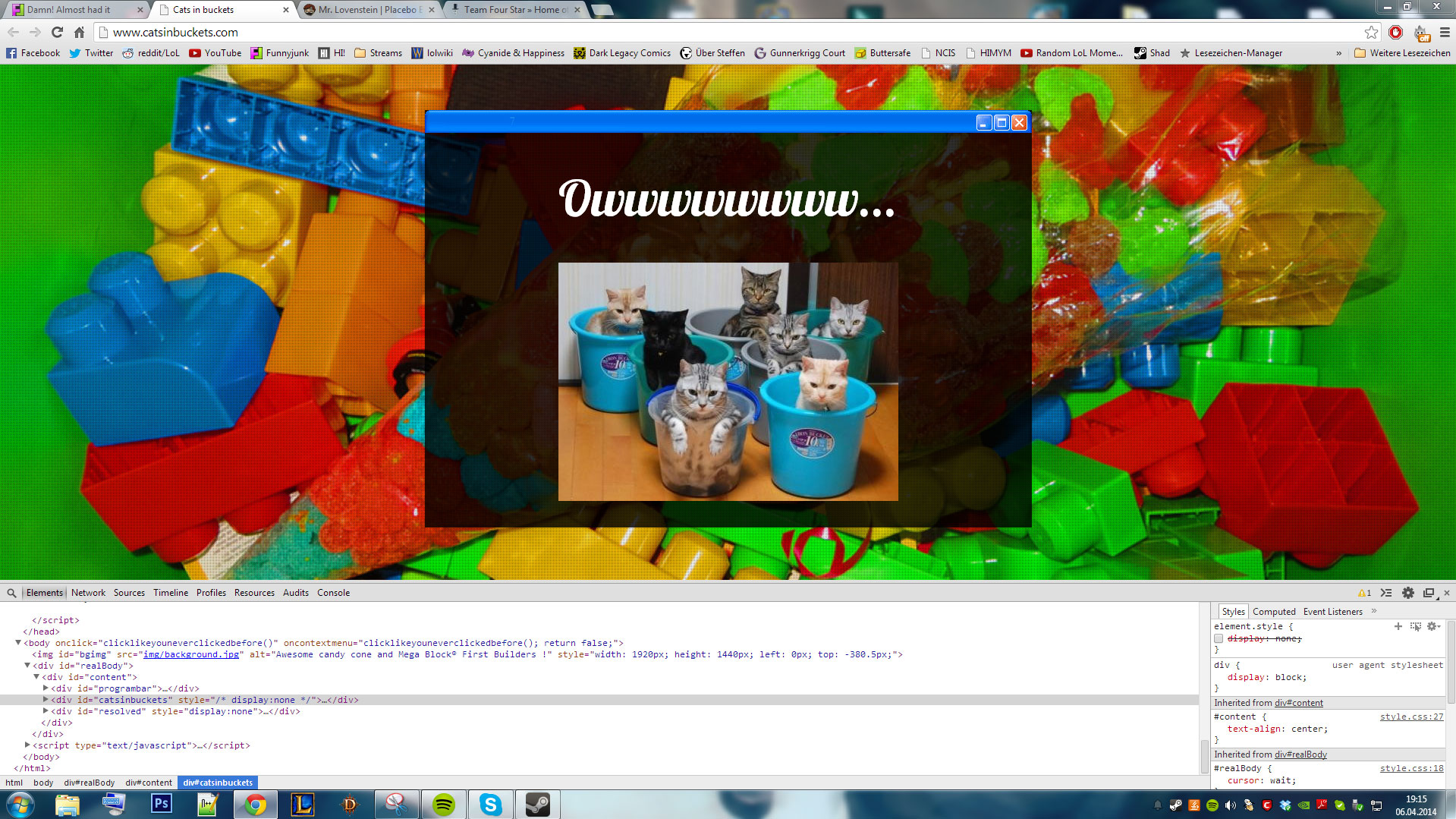Screen dimensions: 1456x819
Task: Click the volume speaker tray icon
Action: click(x=1230, y=805)
